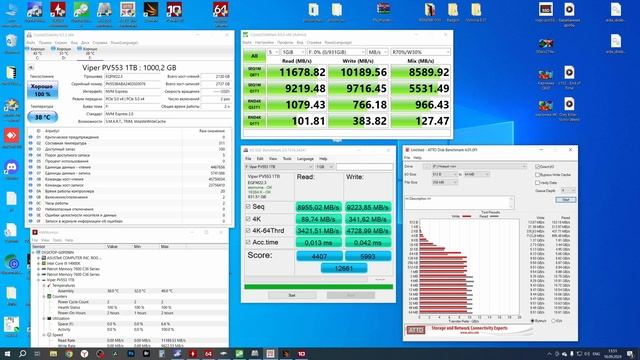Open the File Size dropdown in ATTO
This screenshot has width=640, height=360.
coord(444,182)
